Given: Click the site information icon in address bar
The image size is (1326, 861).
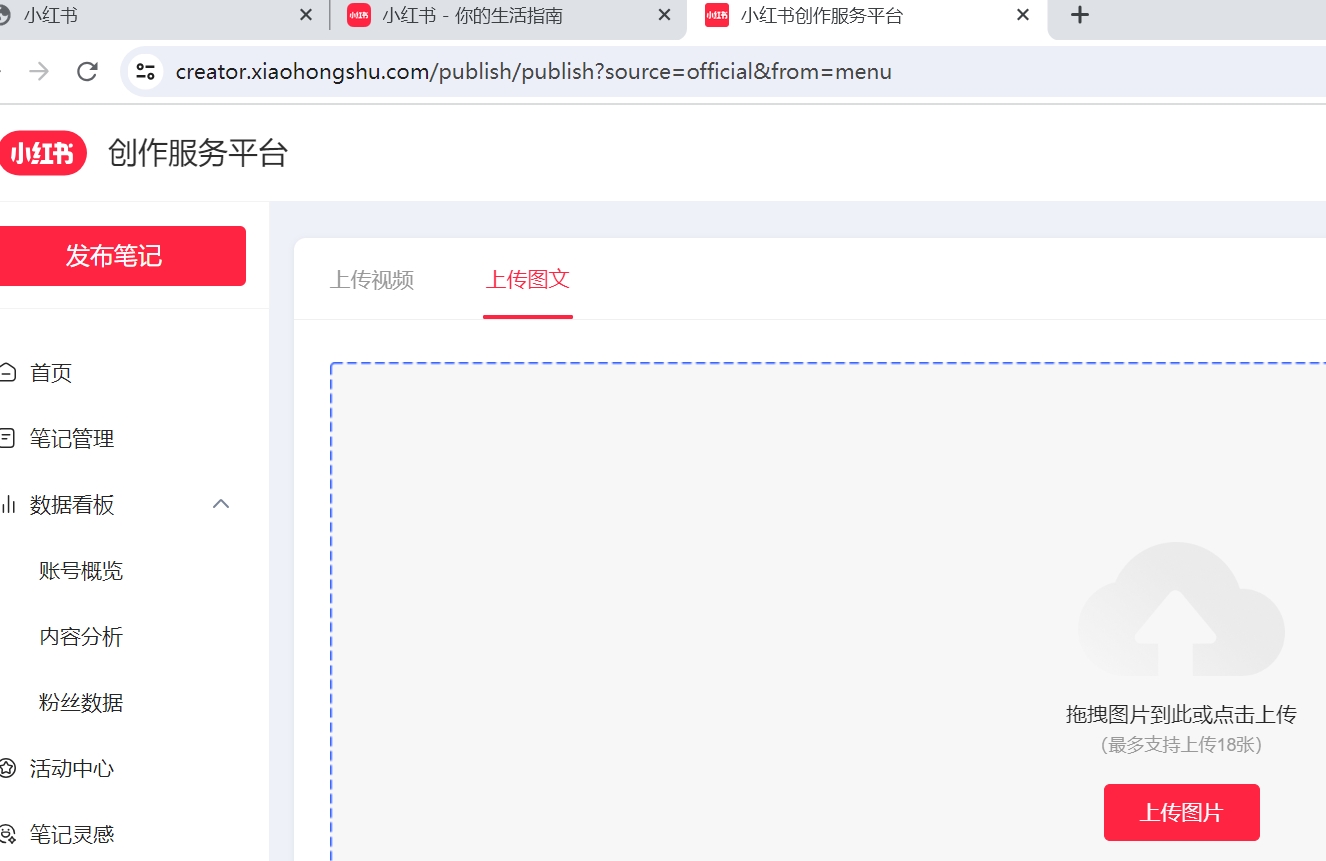Looking at the screenshot, I should point(145,71).
